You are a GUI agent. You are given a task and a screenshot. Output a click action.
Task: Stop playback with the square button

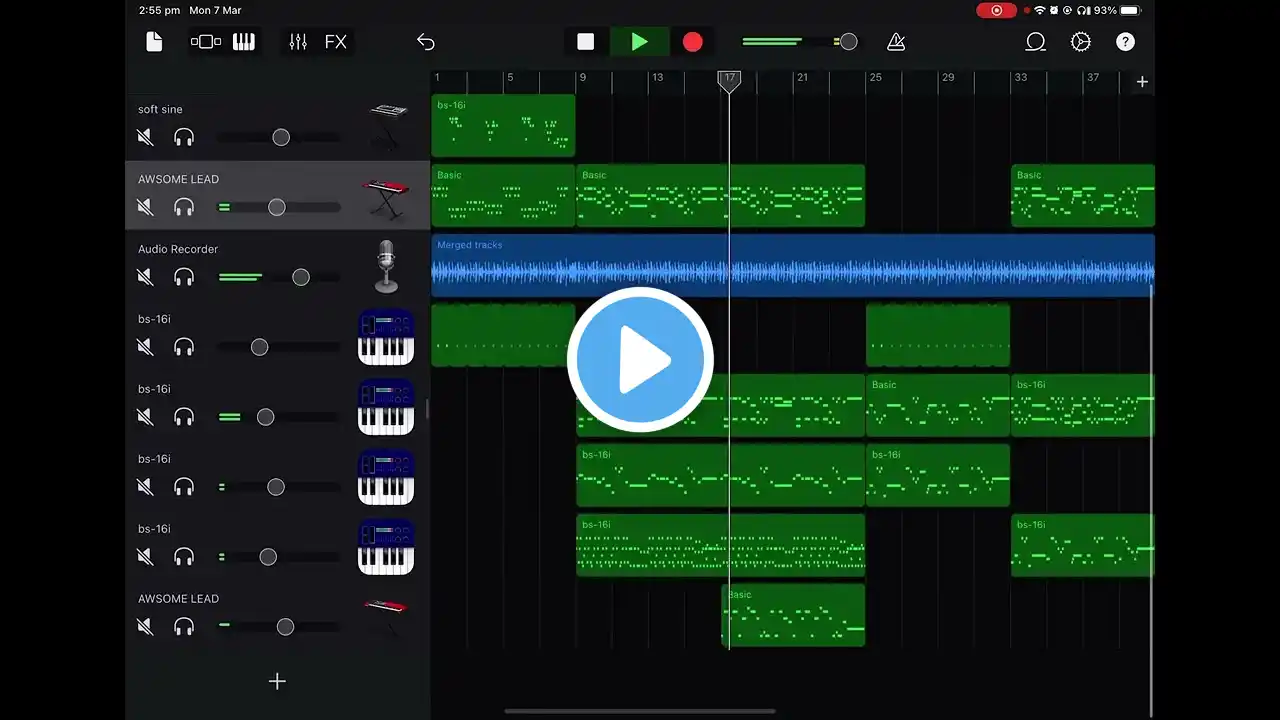(x=586, y=42)
